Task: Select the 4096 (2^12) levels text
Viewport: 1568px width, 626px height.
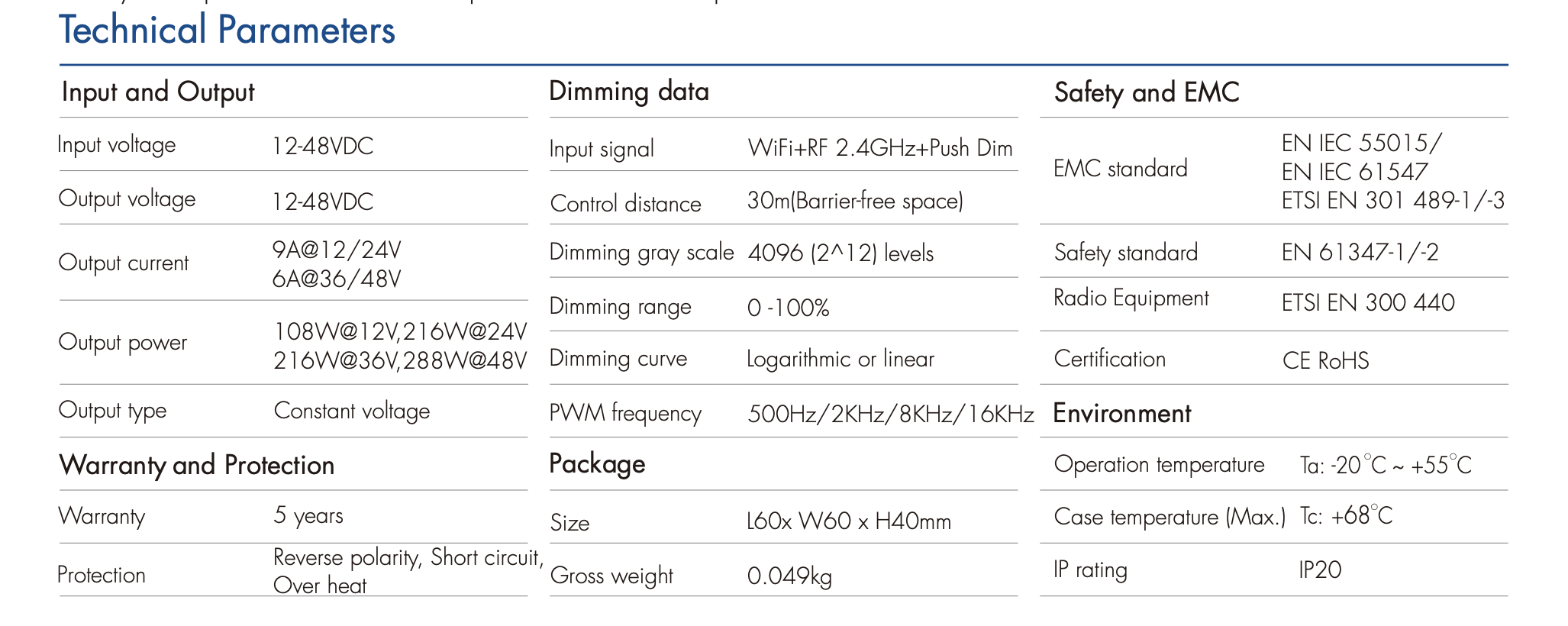Action: coord(840,253)
